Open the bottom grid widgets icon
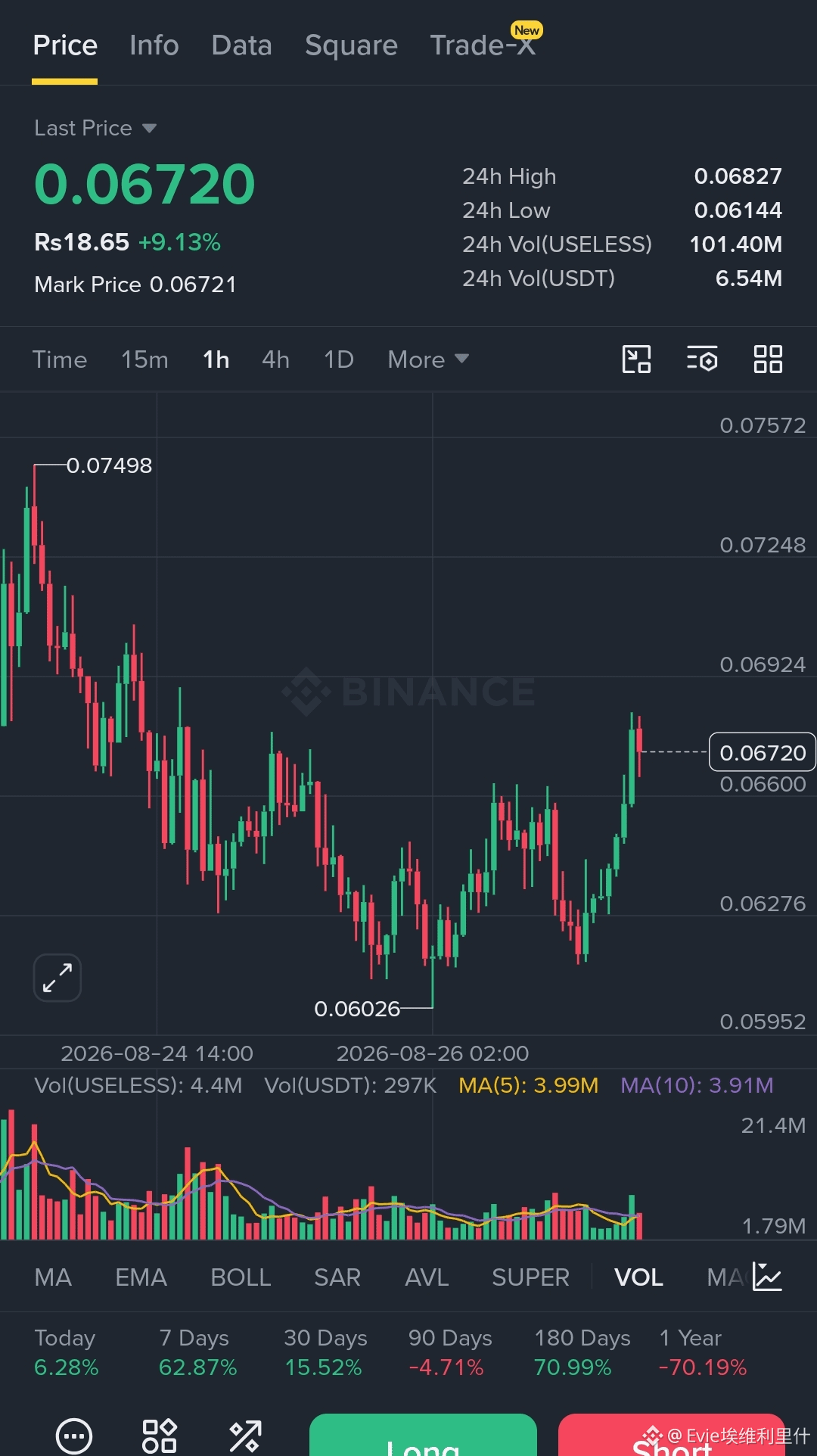 pos(160,1436)
